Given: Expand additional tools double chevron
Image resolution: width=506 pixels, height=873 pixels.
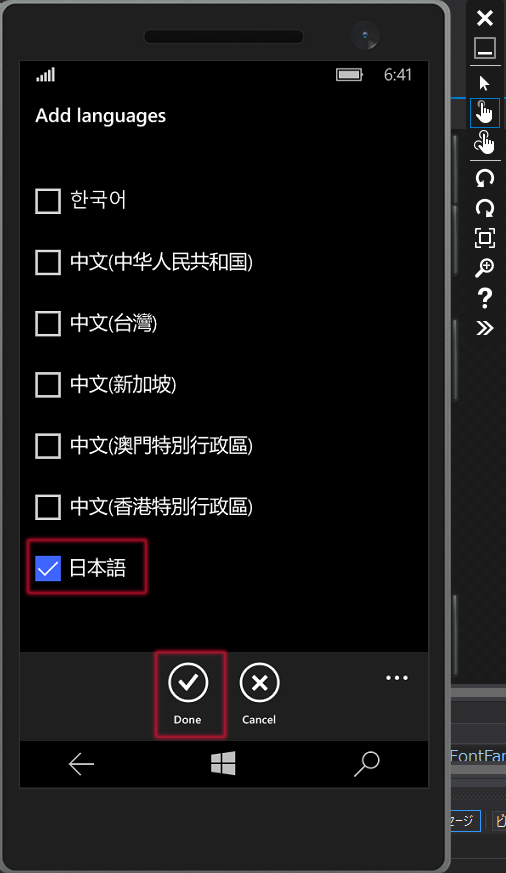Looking at the screenshot, I should coord(485,328).
